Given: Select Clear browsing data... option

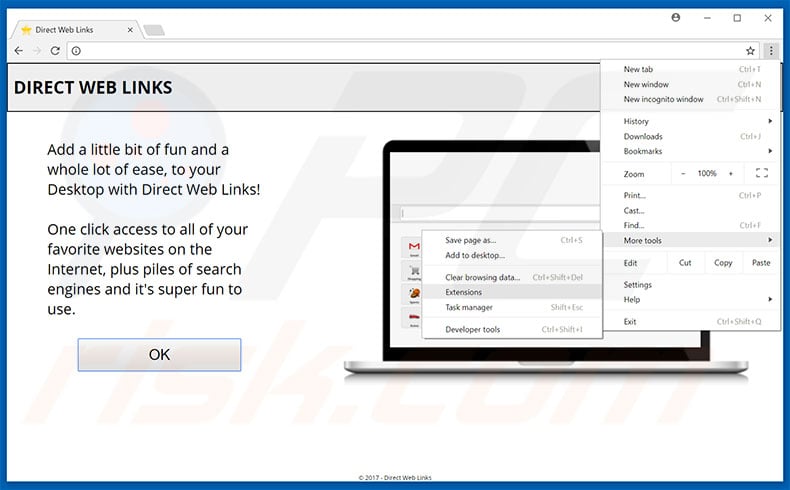Looking at the screenshot, I should pos(512,277).
